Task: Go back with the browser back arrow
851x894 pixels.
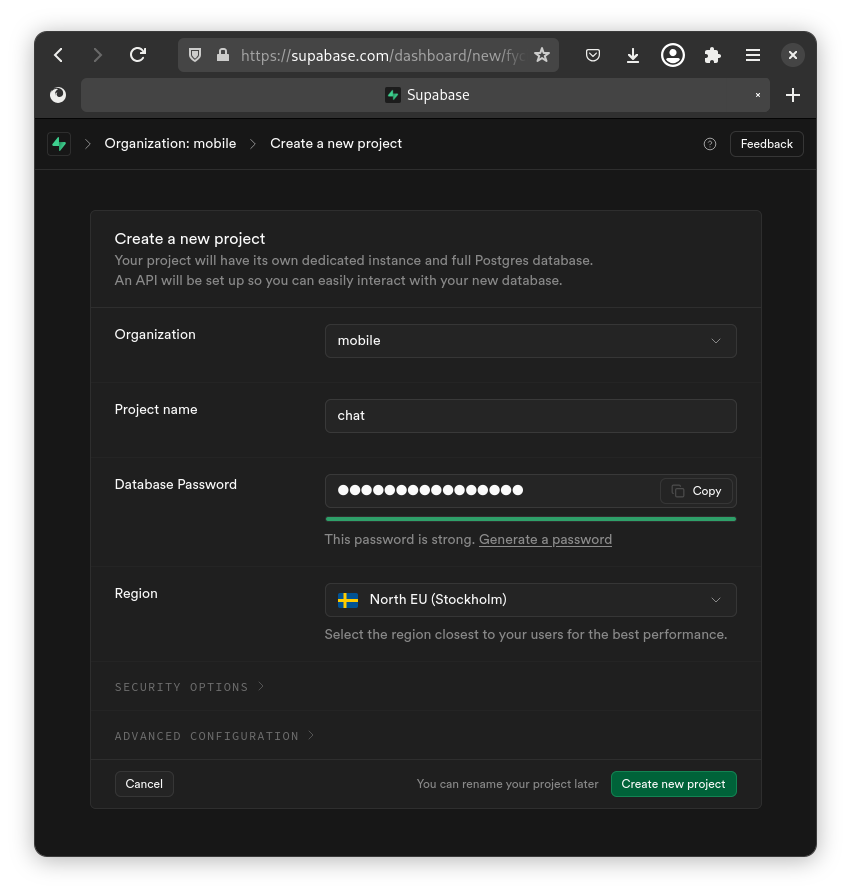Action: pos(58,55)
